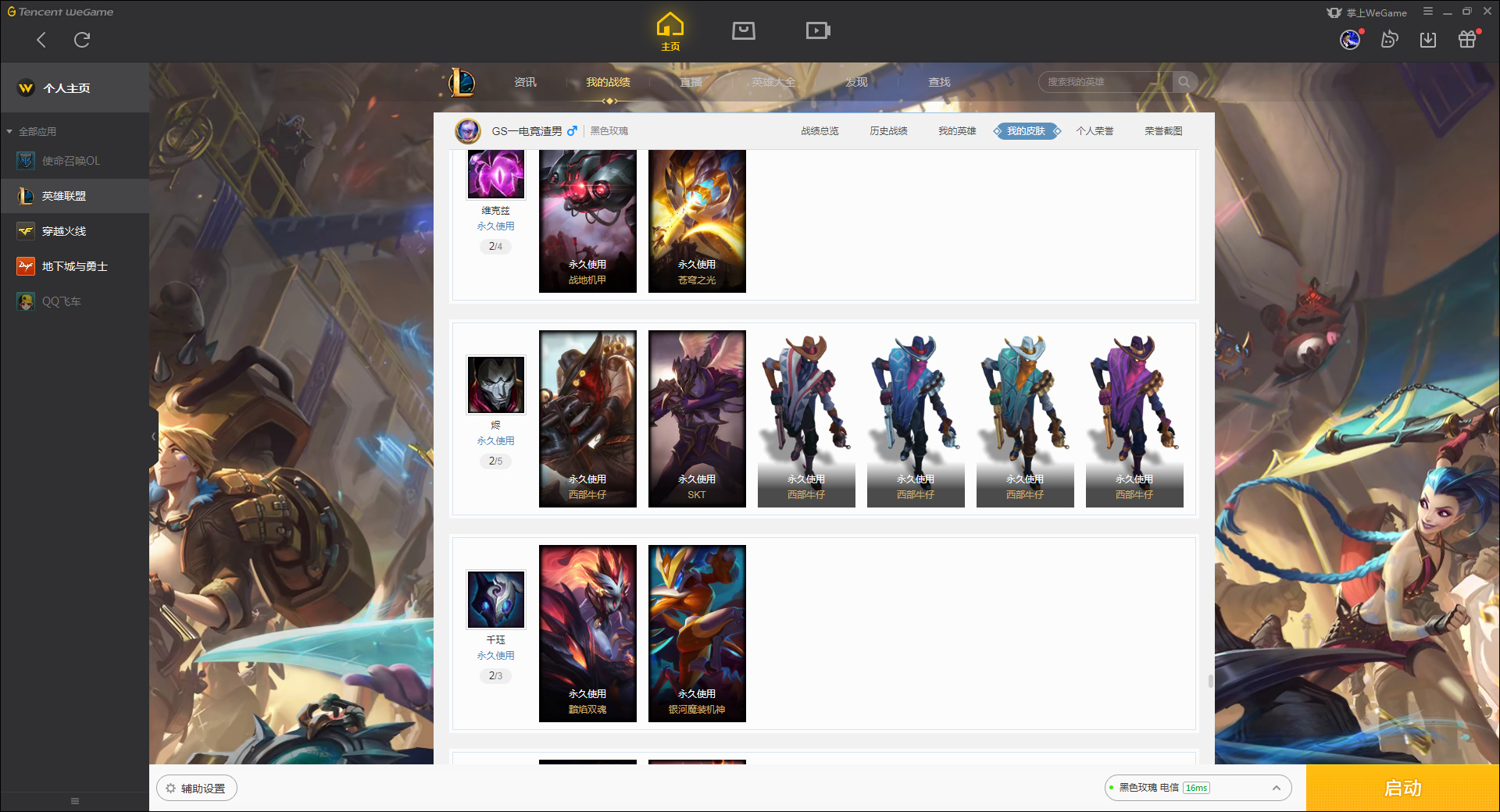The image size is (1500, 812).
Task: Focus the 搜索我的英雄 search field
Action: 1105,82
